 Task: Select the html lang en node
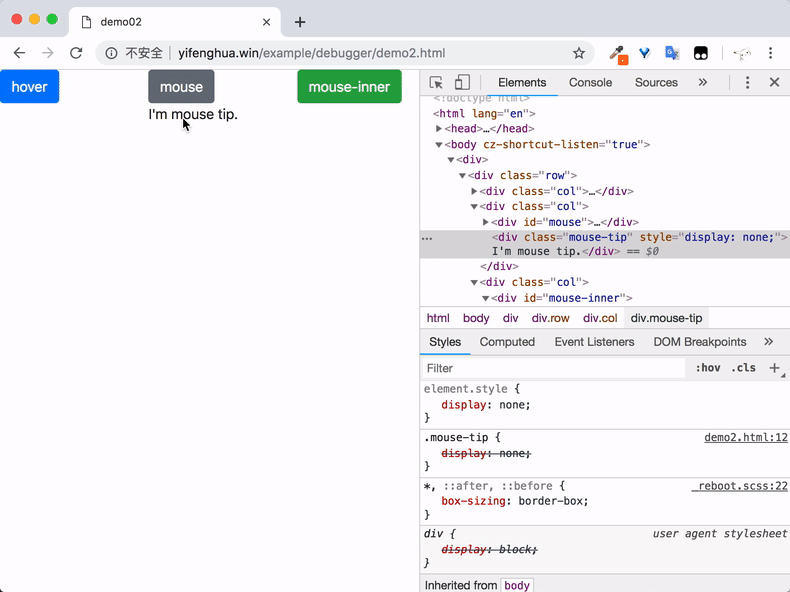pos(484,113)
